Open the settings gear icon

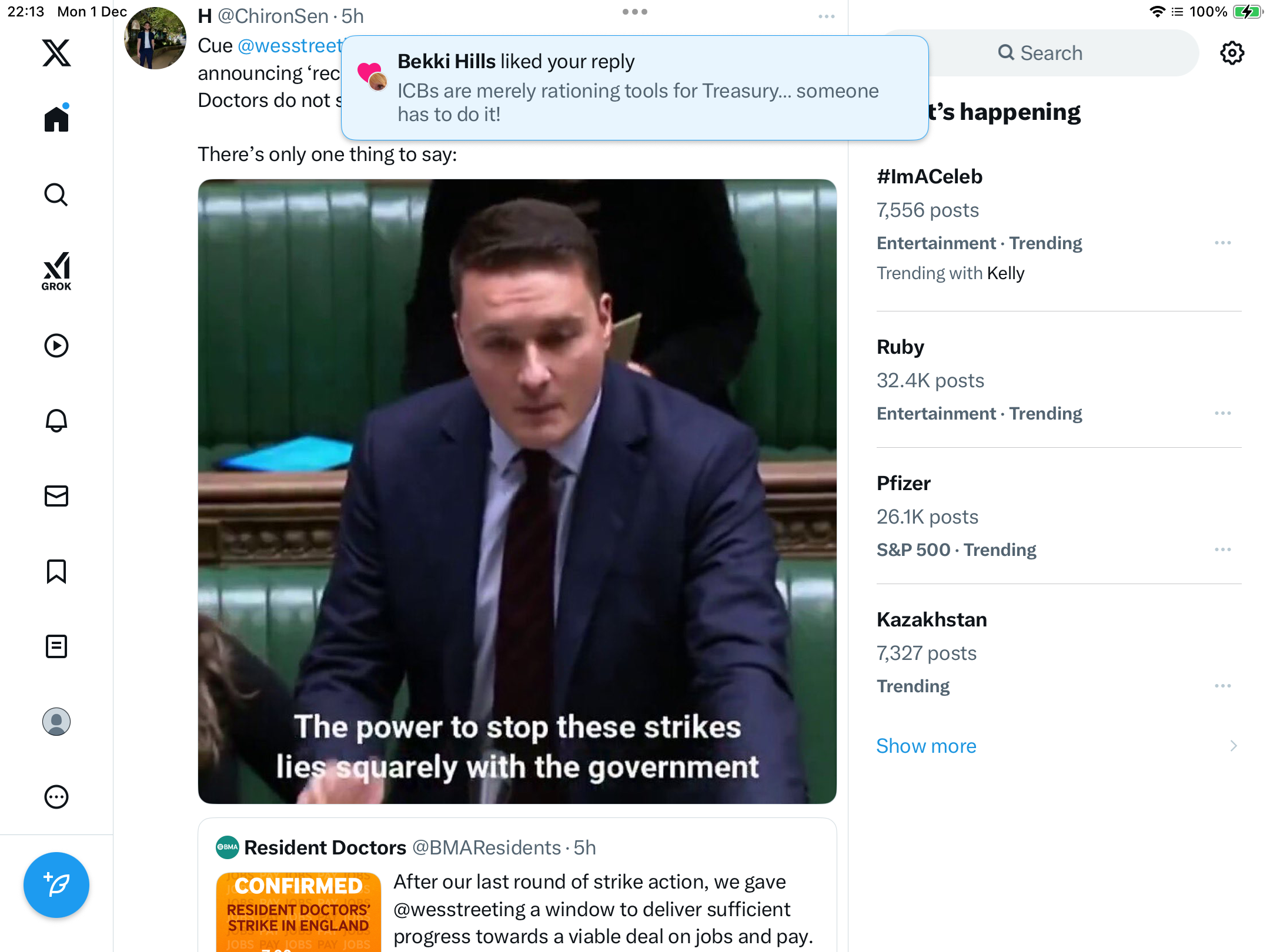[1232, 53]
